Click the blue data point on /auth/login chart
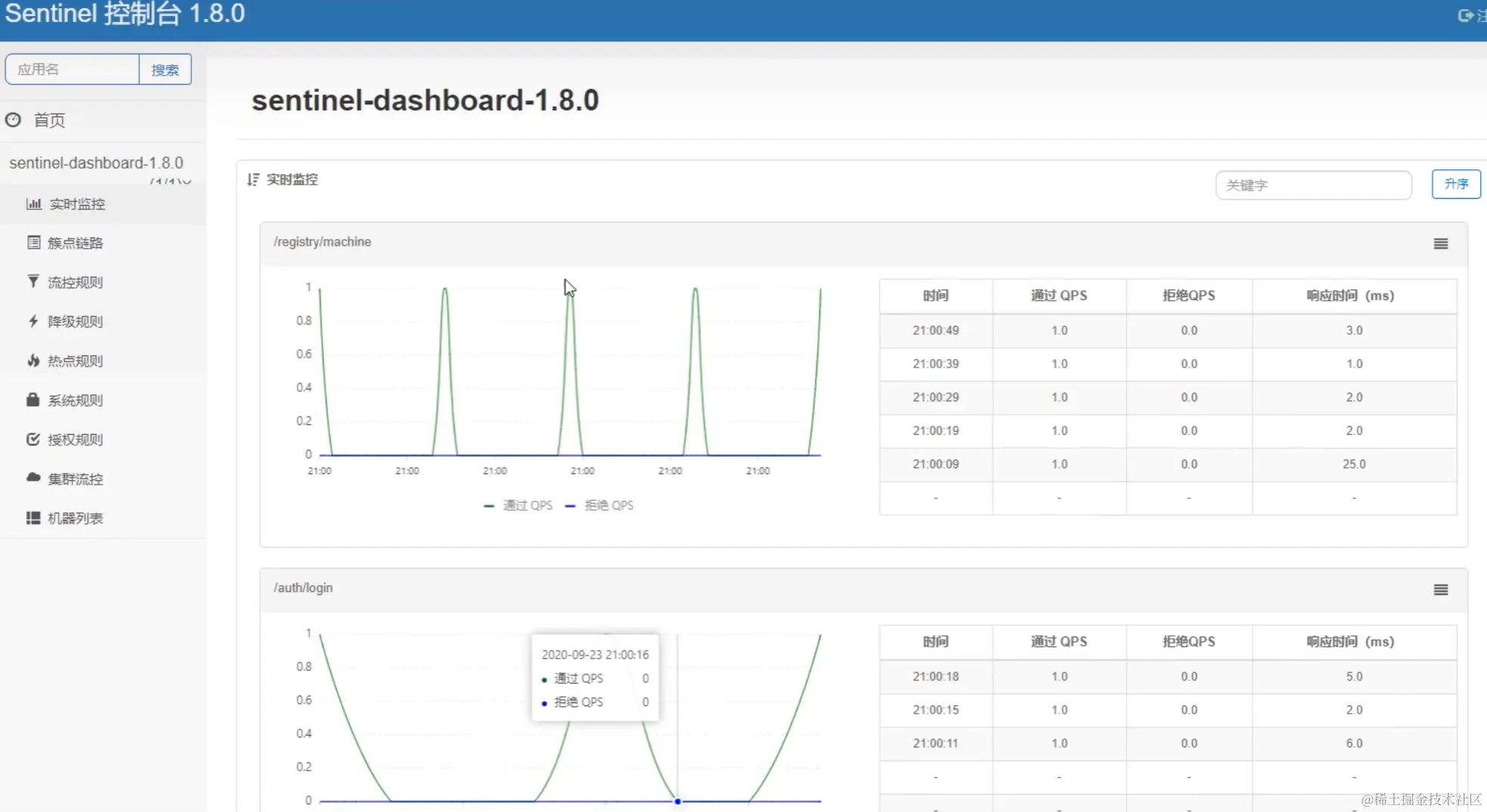This screenshot has height=812, width=1487. tap(678, 801)
